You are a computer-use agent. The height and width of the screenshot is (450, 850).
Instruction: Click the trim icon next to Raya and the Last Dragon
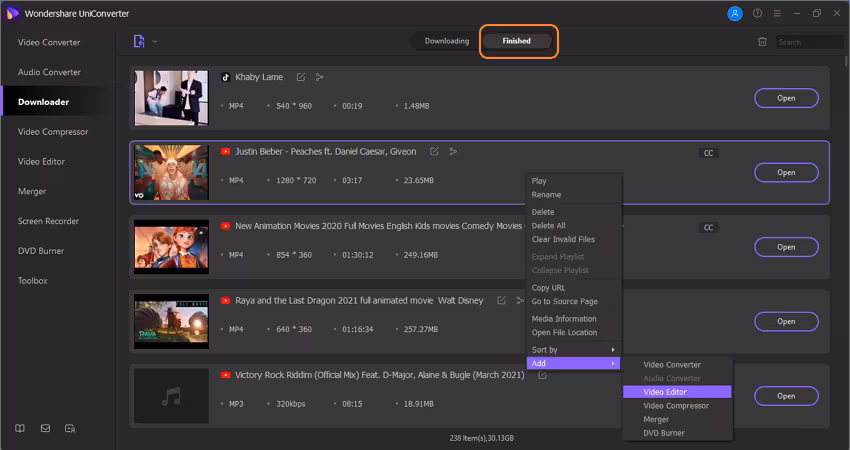520,300
